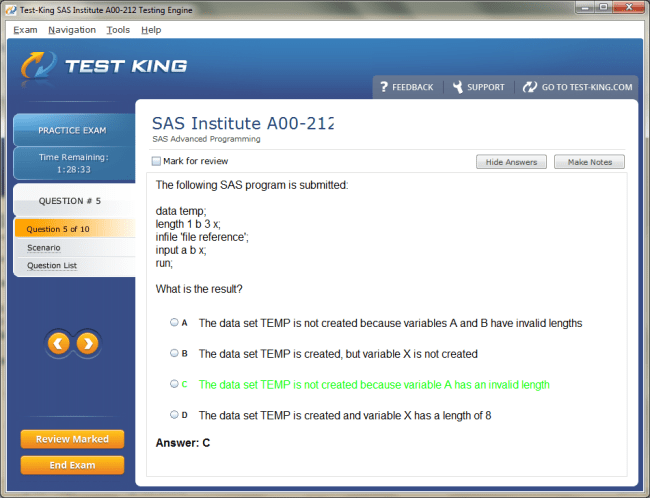Click the Hide Answers button
650x498 pixels.
511,162
